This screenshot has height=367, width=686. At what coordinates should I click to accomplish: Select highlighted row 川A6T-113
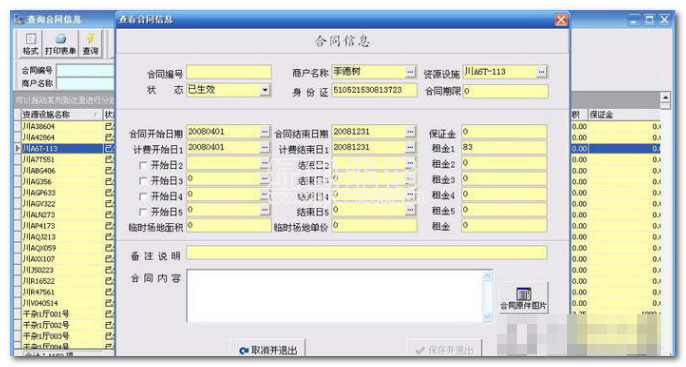click(x=62, y=149)
